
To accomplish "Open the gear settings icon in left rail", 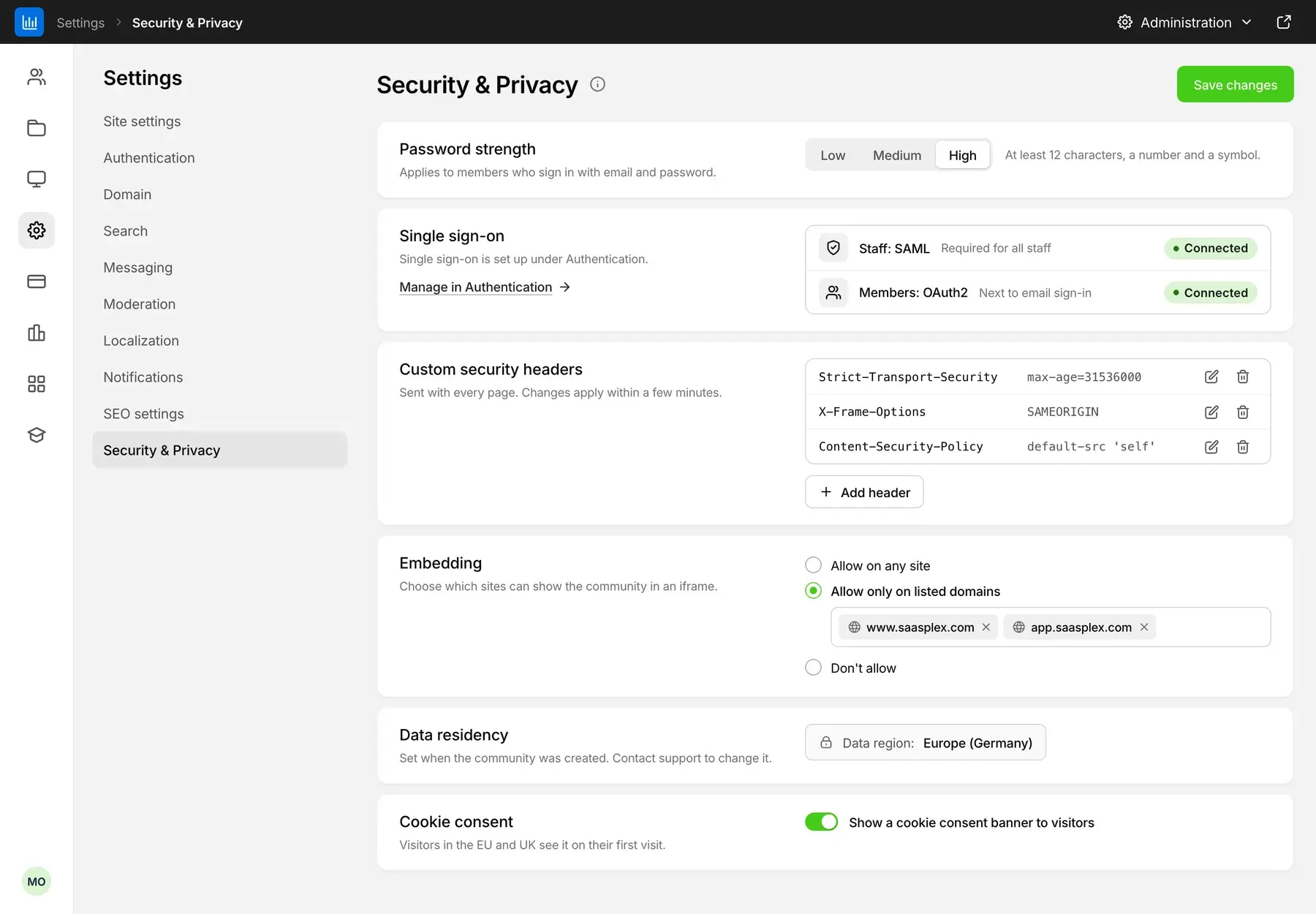I will [37, 230].
